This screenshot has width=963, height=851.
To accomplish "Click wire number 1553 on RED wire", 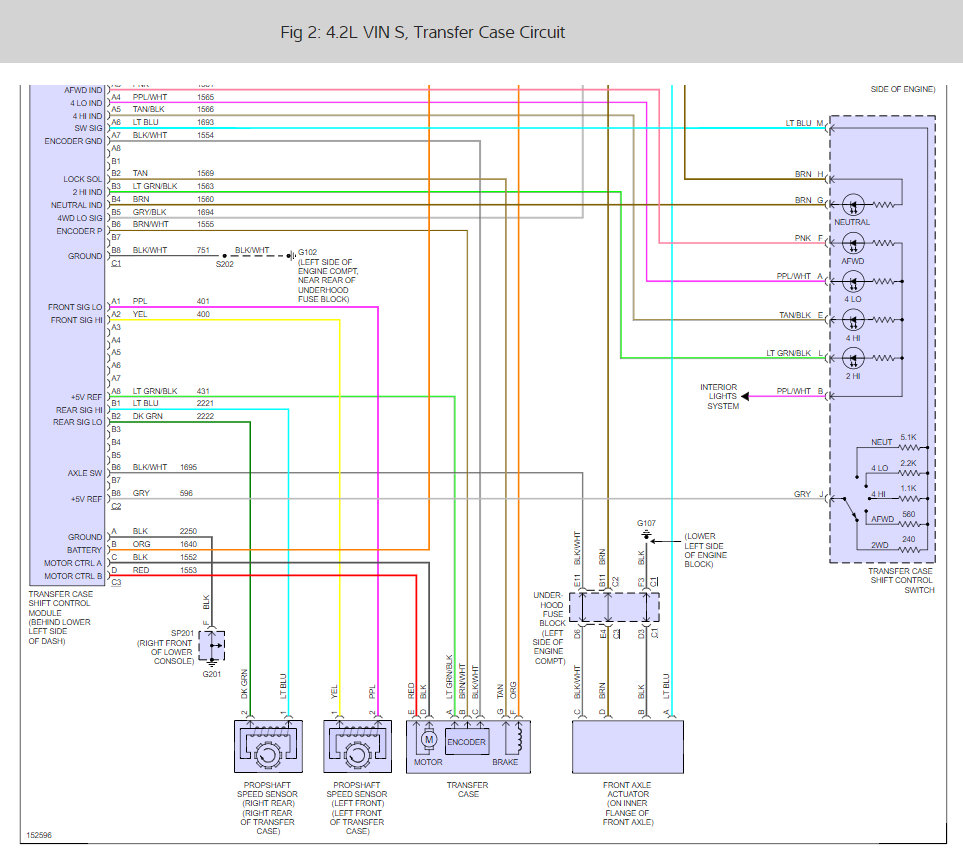I will 188,570.
